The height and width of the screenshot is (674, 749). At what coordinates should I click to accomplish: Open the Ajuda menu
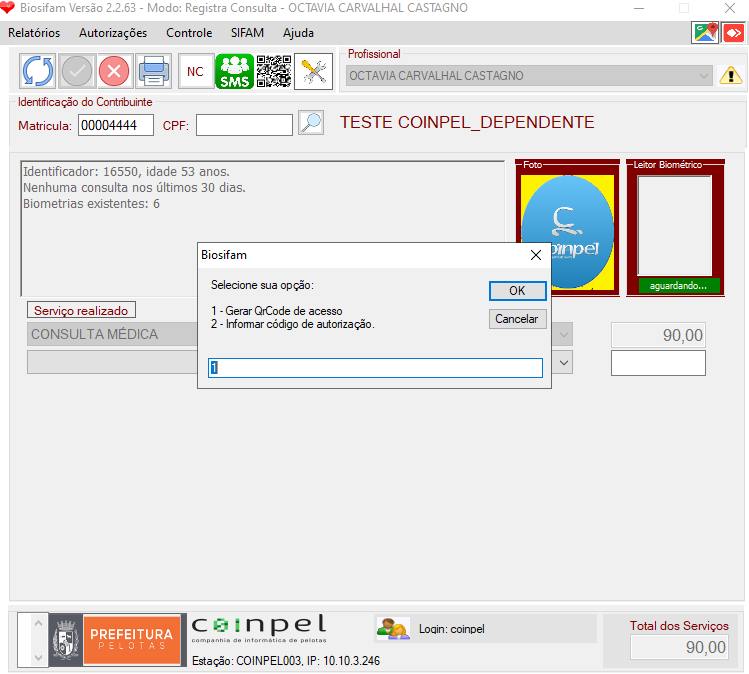pyautogui.click(x=298, y=33)
